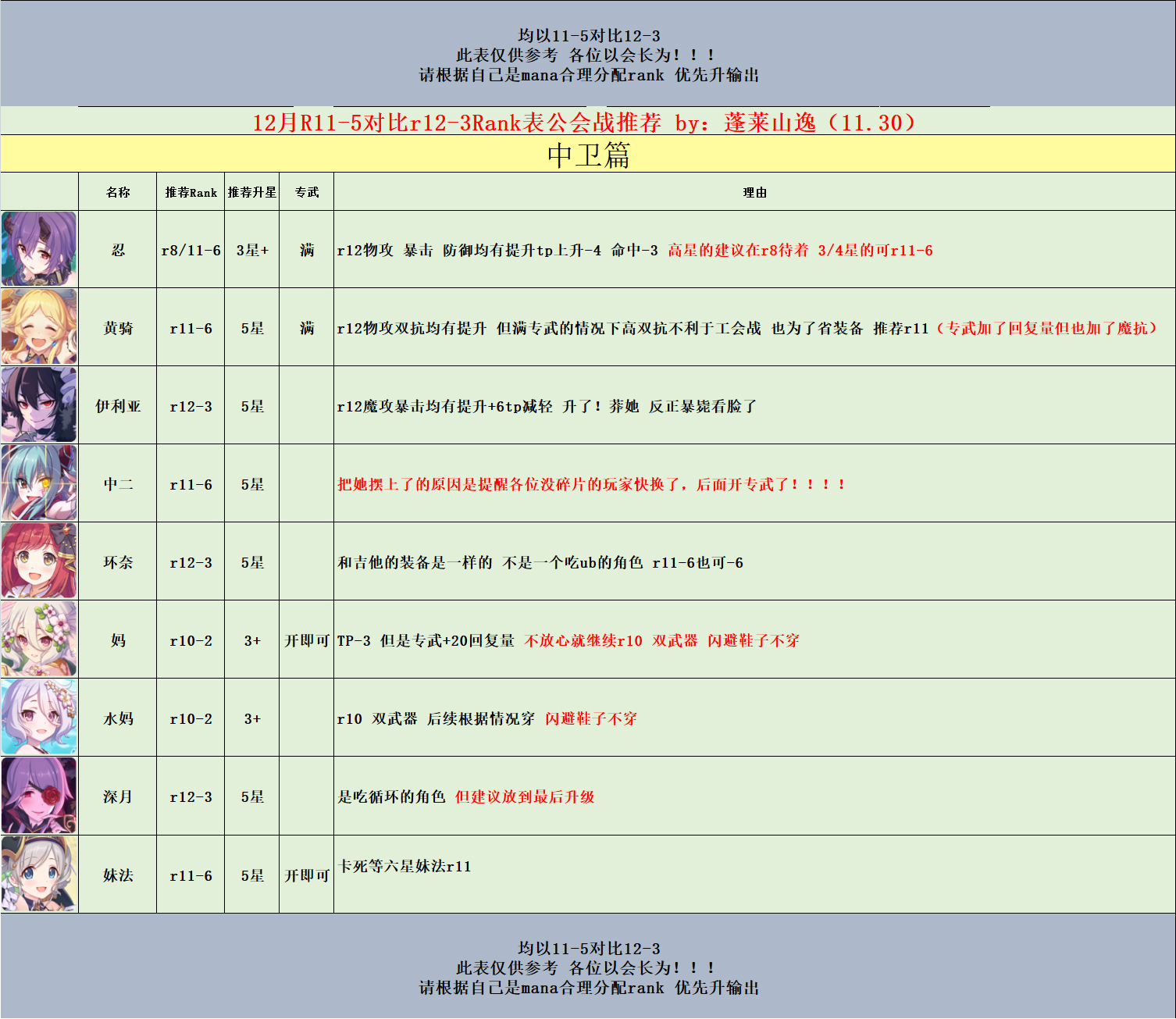Click reason text TP-3 但是专武+20回复量
This screenshot has height=1019, width=1176.
426,640
